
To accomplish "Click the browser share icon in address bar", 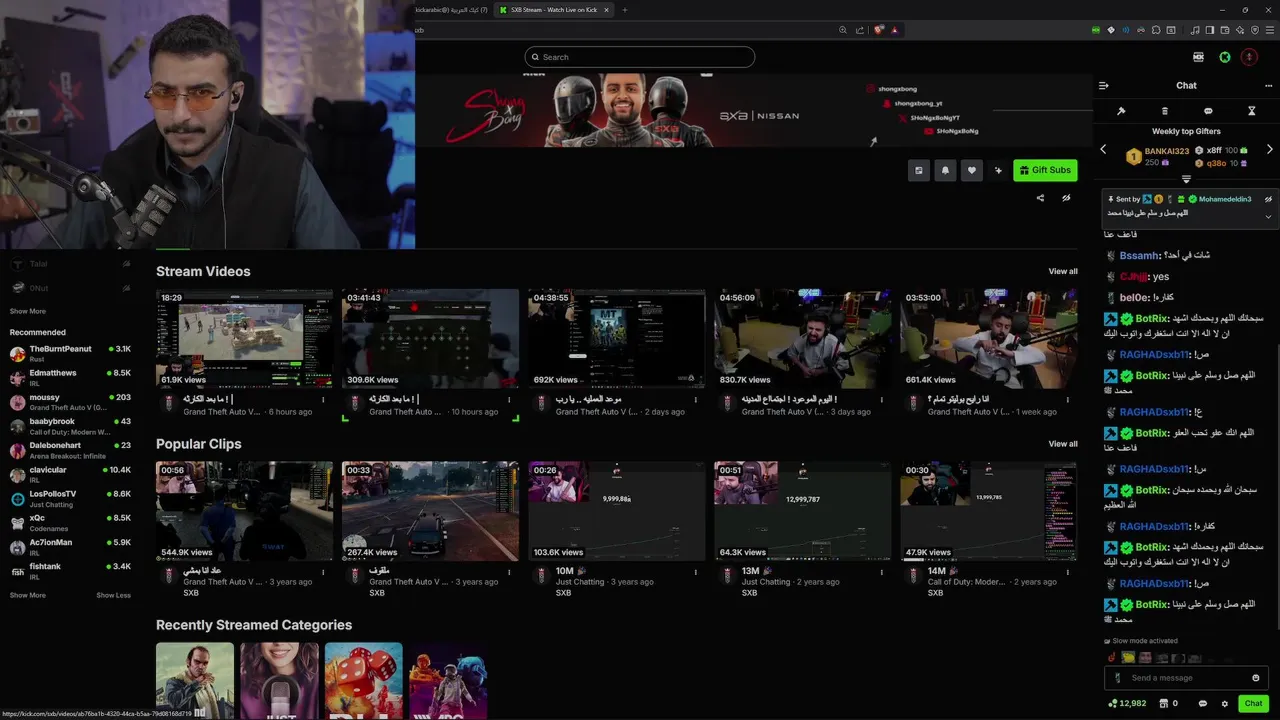I will point(859,30).
